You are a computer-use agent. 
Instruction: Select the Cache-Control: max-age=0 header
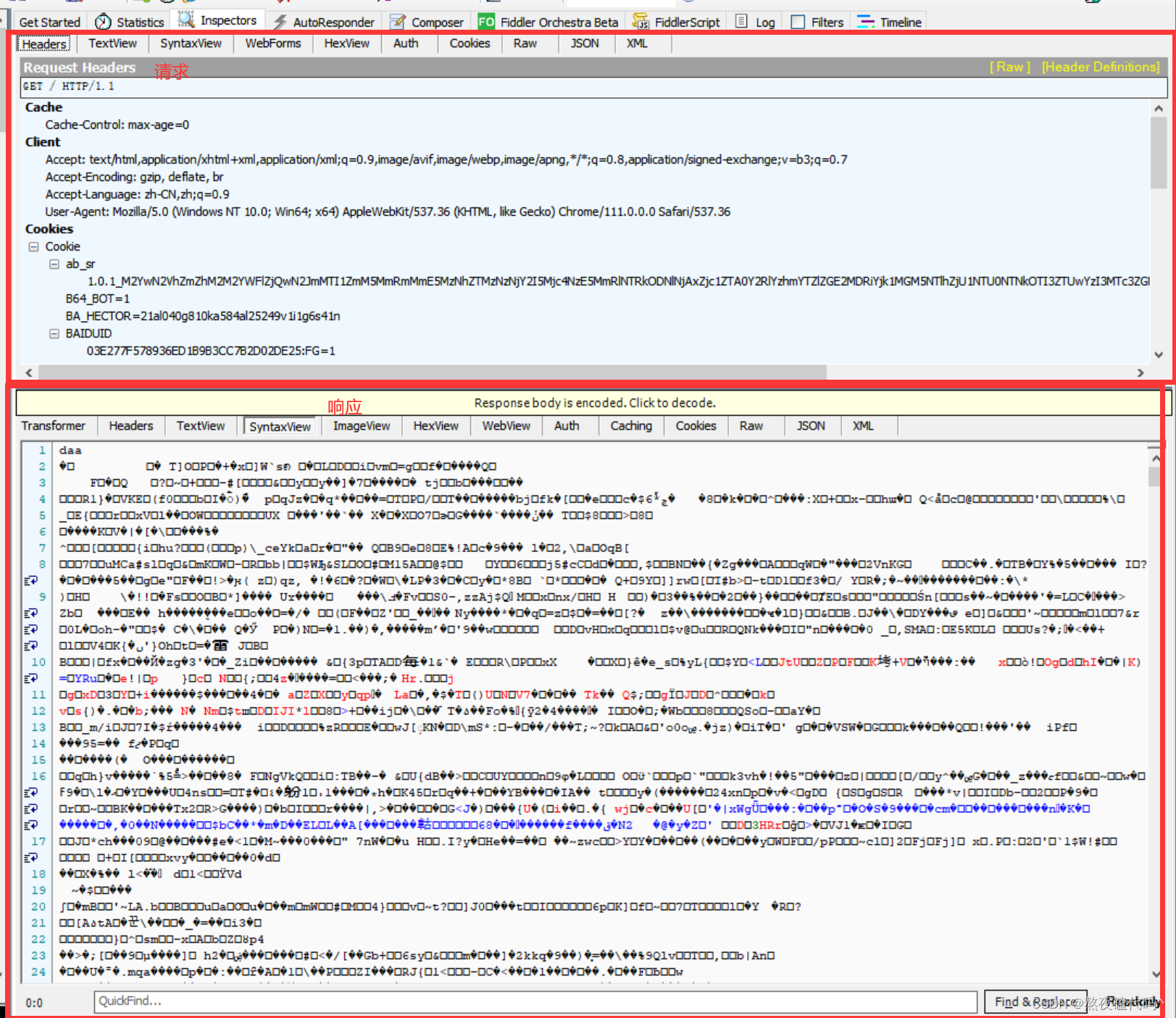[x=117, y=125]
